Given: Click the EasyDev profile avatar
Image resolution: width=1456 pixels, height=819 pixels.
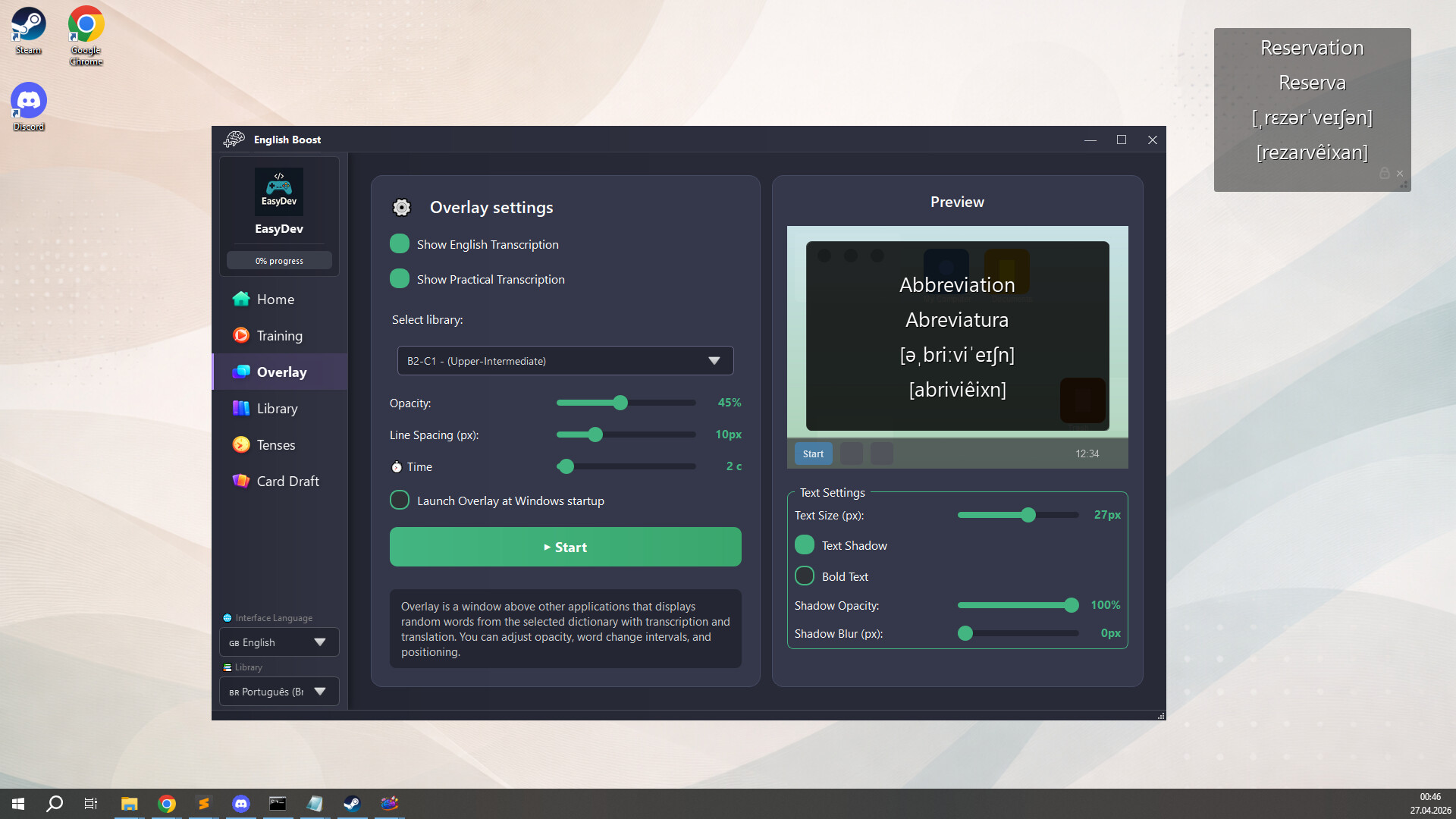Looking at the screenshot, I should (x=279, y=191).
